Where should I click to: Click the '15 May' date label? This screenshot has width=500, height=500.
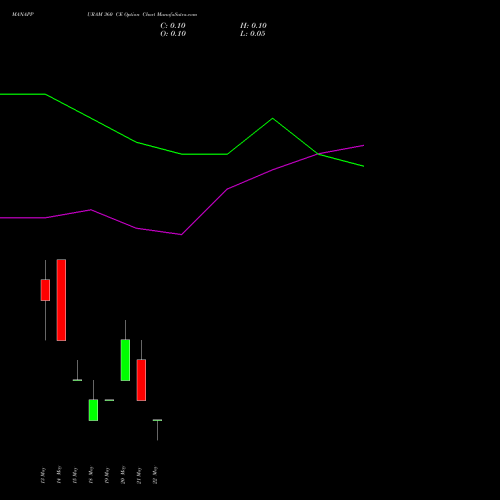[x=75, y=475]
